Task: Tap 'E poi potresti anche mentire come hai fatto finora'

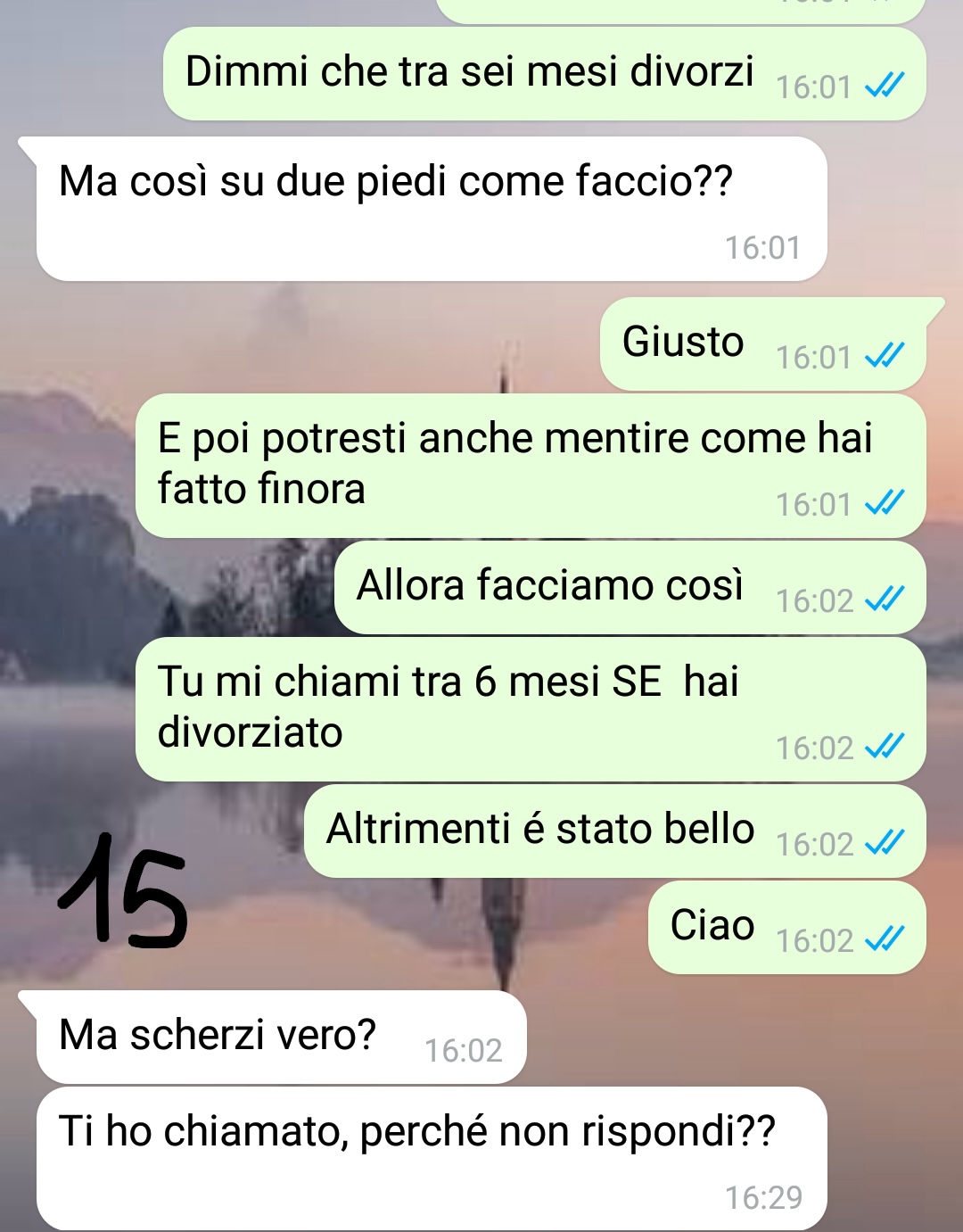Action: click(x=514, y=463)
